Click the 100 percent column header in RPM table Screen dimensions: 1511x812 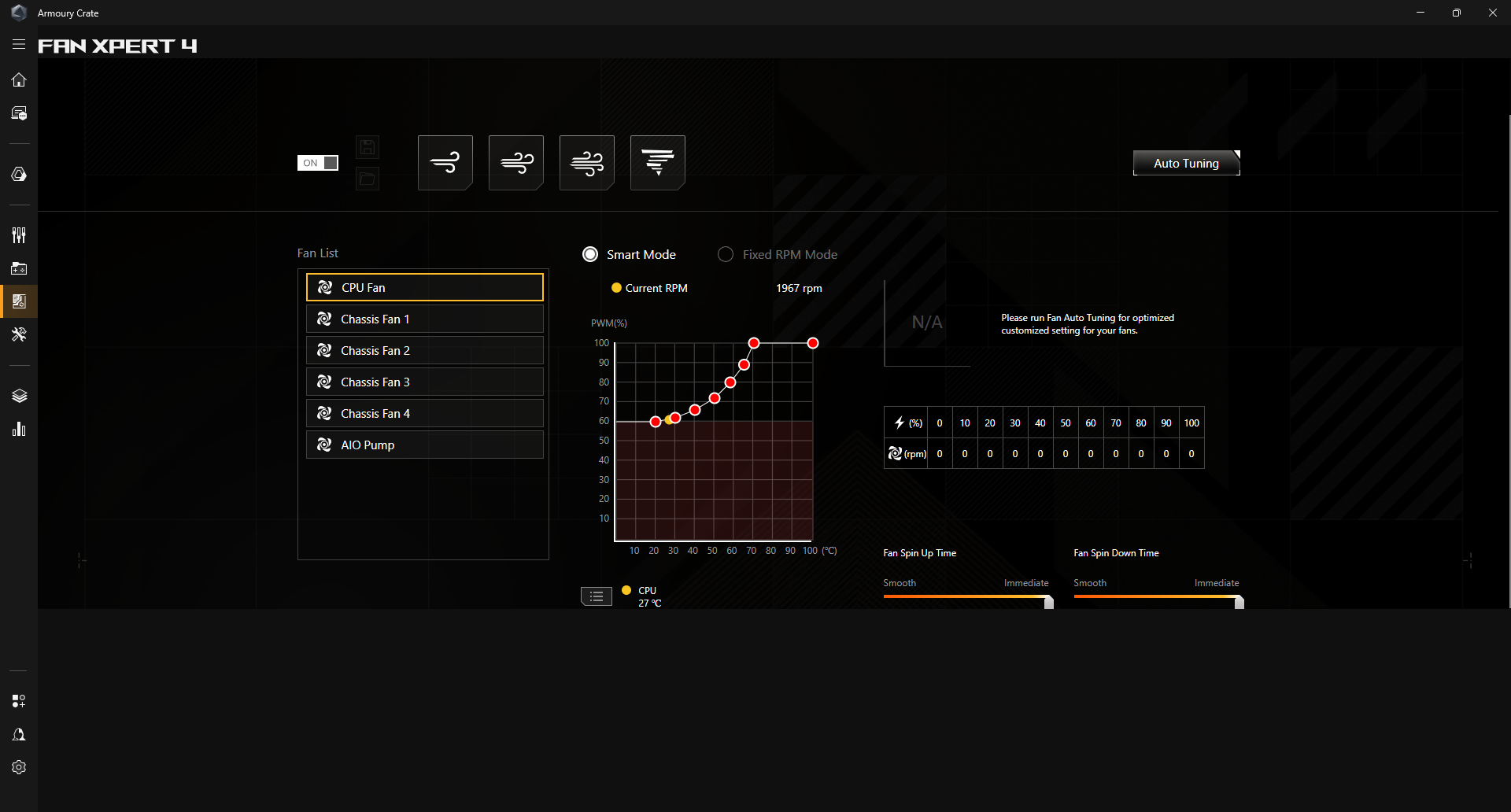(x=1191, y=423)
